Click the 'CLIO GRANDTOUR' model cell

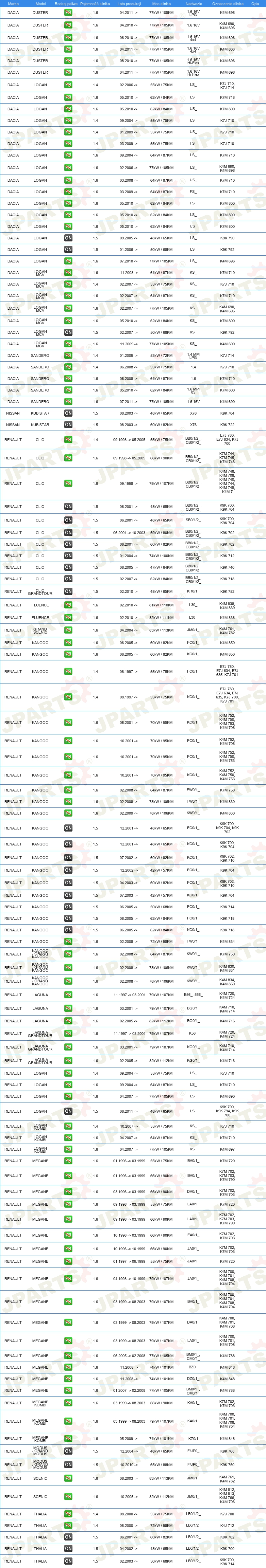point(40,592)
